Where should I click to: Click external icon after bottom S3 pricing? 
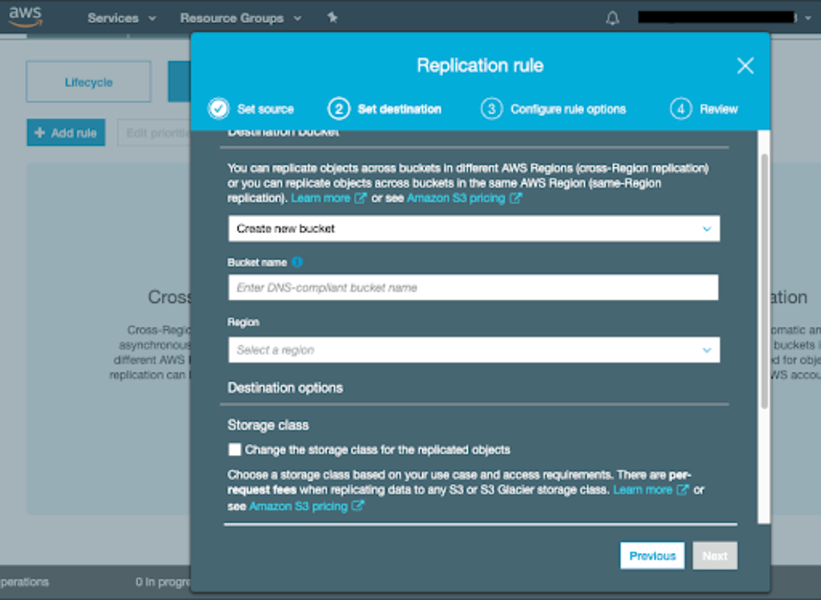(358, 506)
